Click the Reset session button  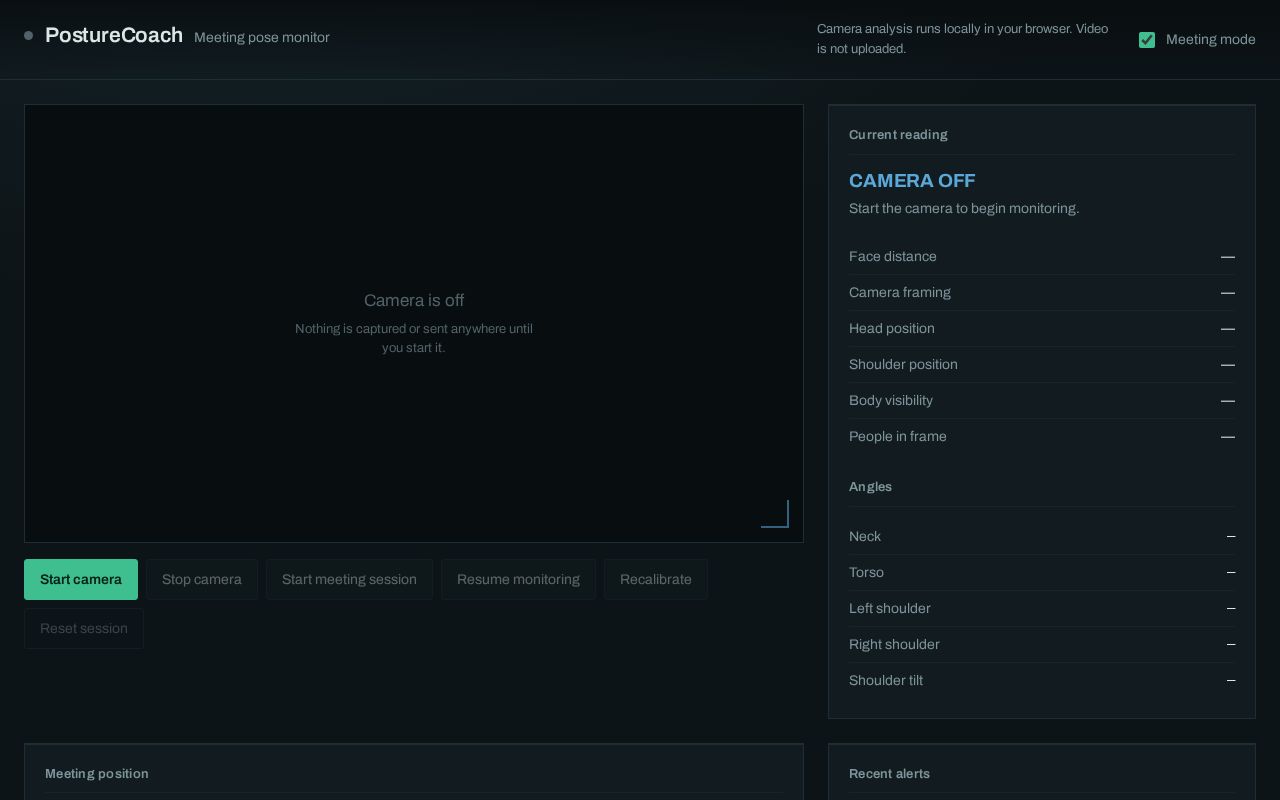(84, 628)
